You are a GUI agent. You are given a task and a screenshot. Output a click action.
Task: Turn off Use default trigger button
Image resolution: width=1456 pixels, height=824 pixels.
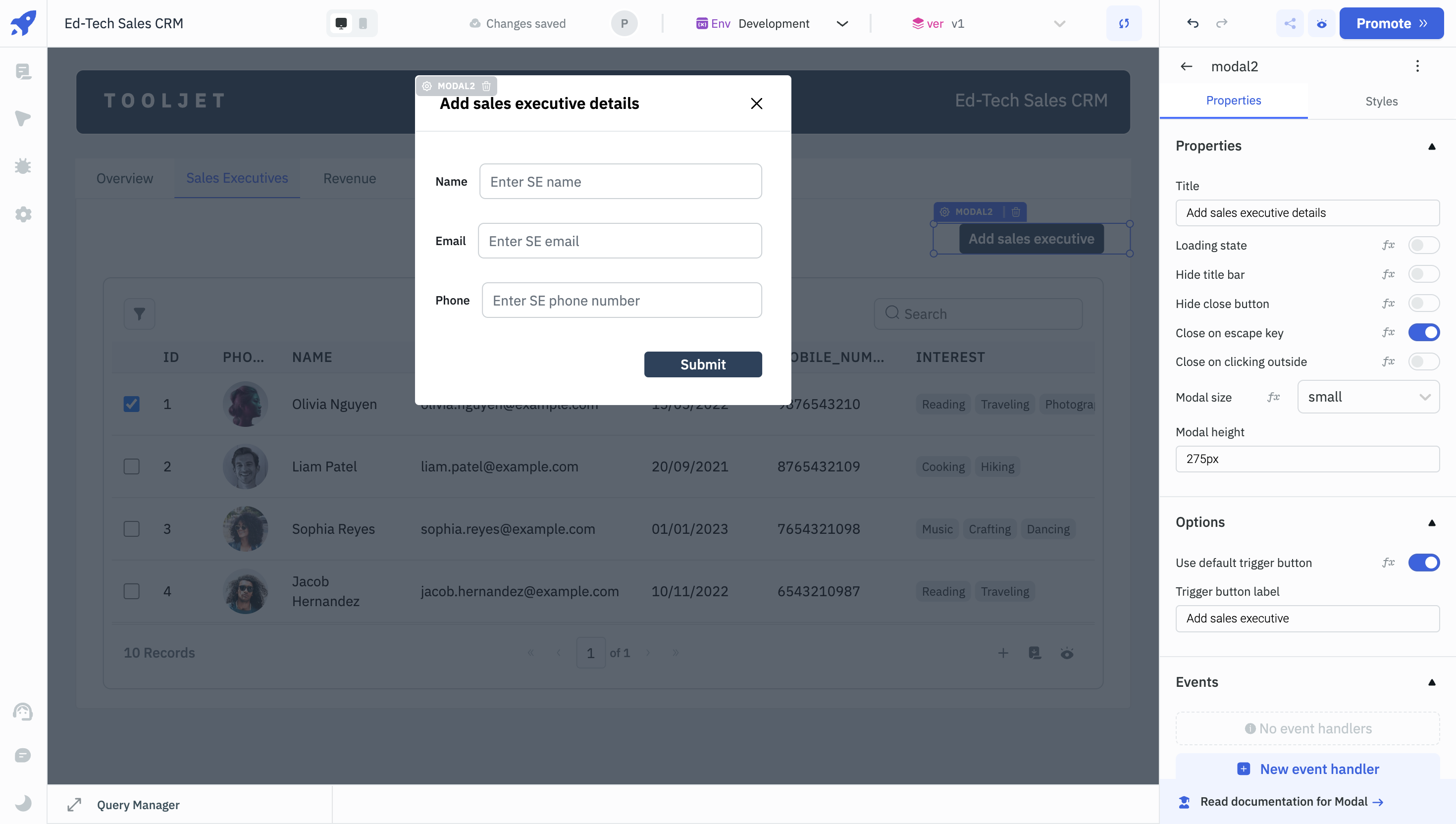click(x=1423, y=563)
